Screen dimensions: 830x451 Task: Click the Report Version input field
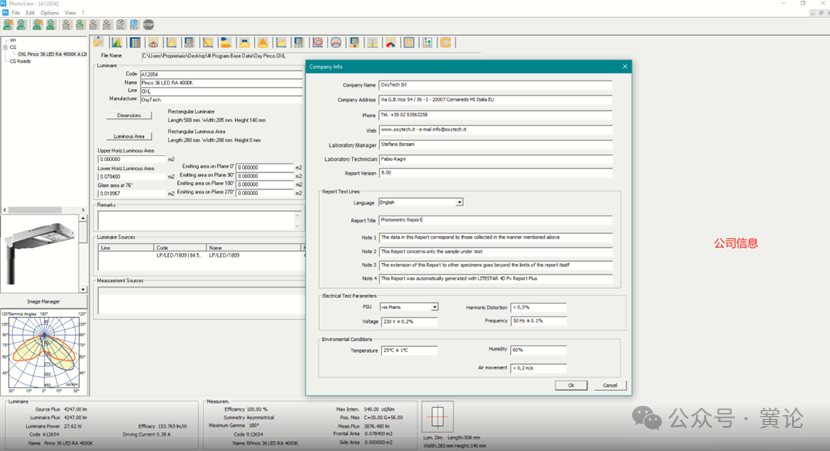[x=495, y=173]
